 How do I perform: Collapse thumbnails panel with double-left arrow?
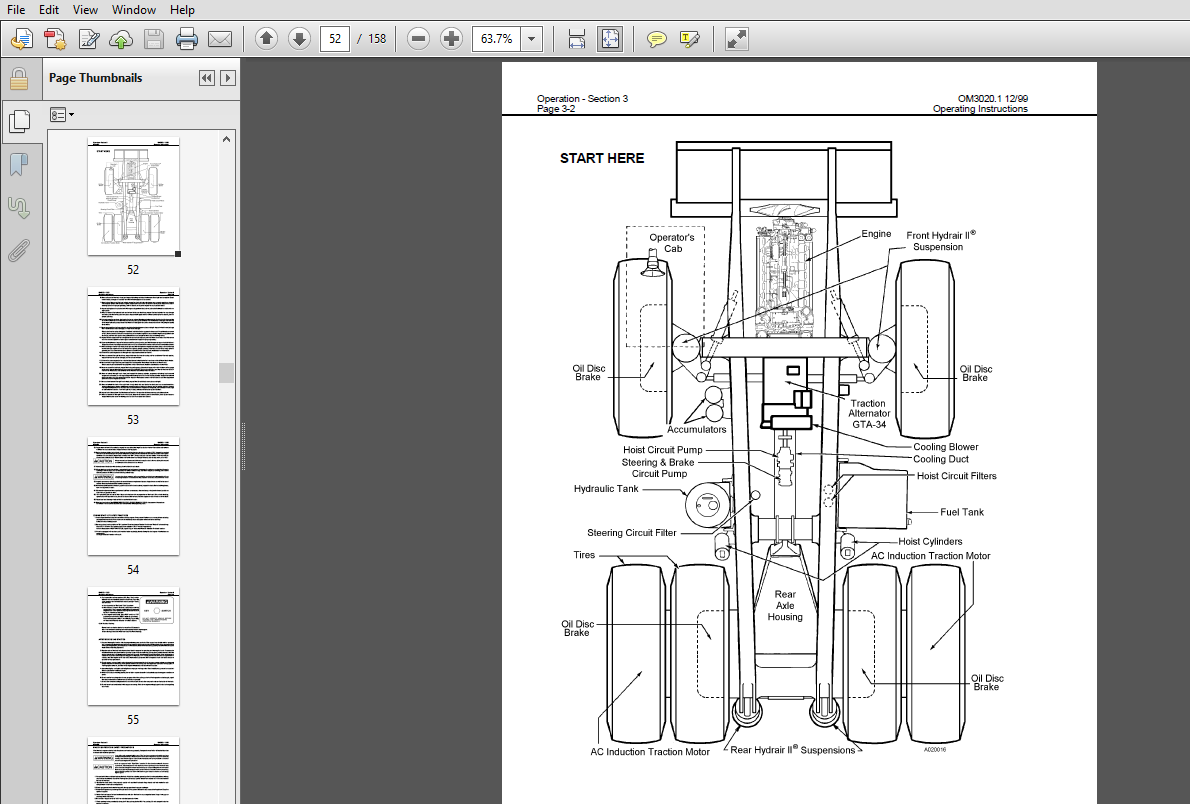tap(206, 78)
